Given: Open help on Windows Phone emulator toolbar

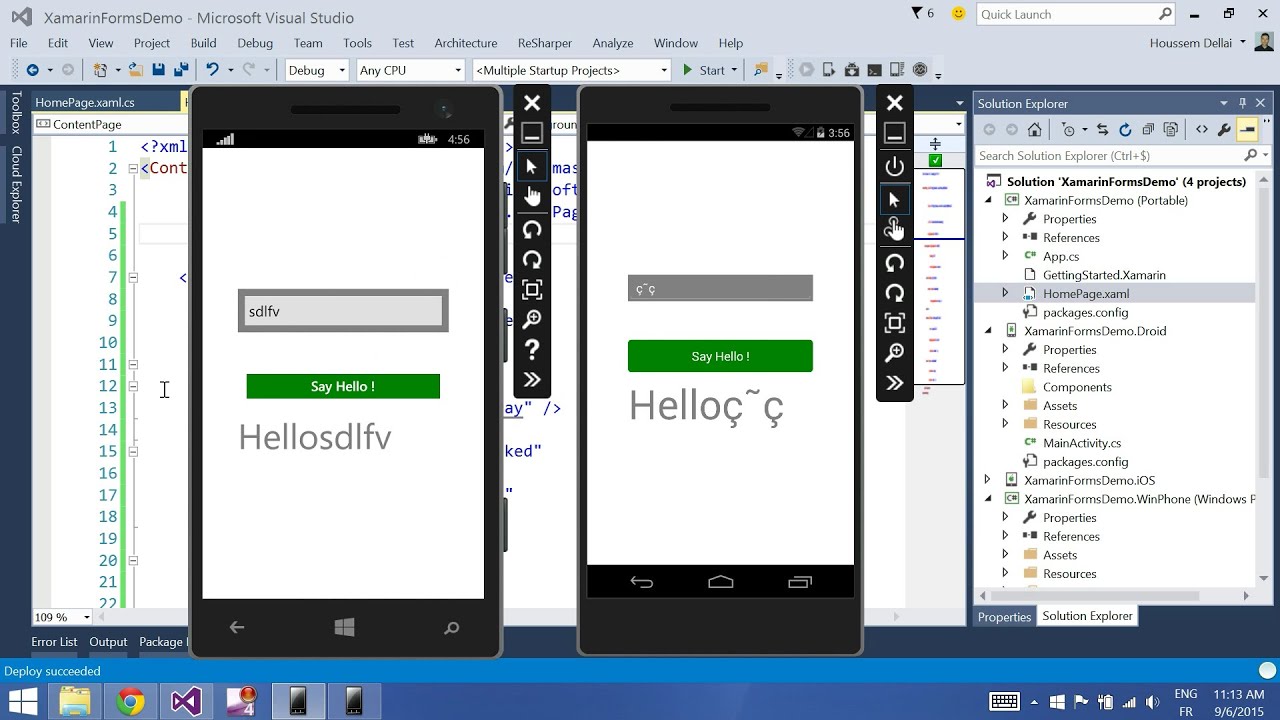Looking at the screenshot, I should (532, 349).
